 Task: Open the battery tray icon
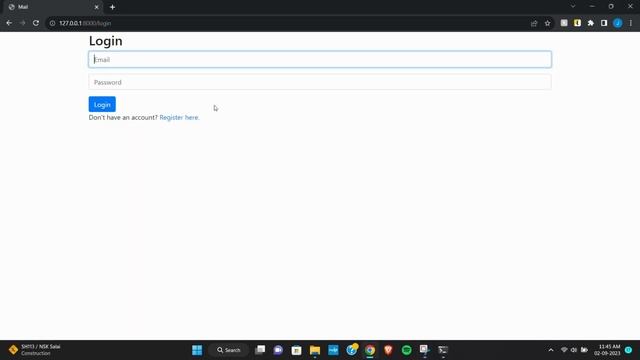point(584,350)
